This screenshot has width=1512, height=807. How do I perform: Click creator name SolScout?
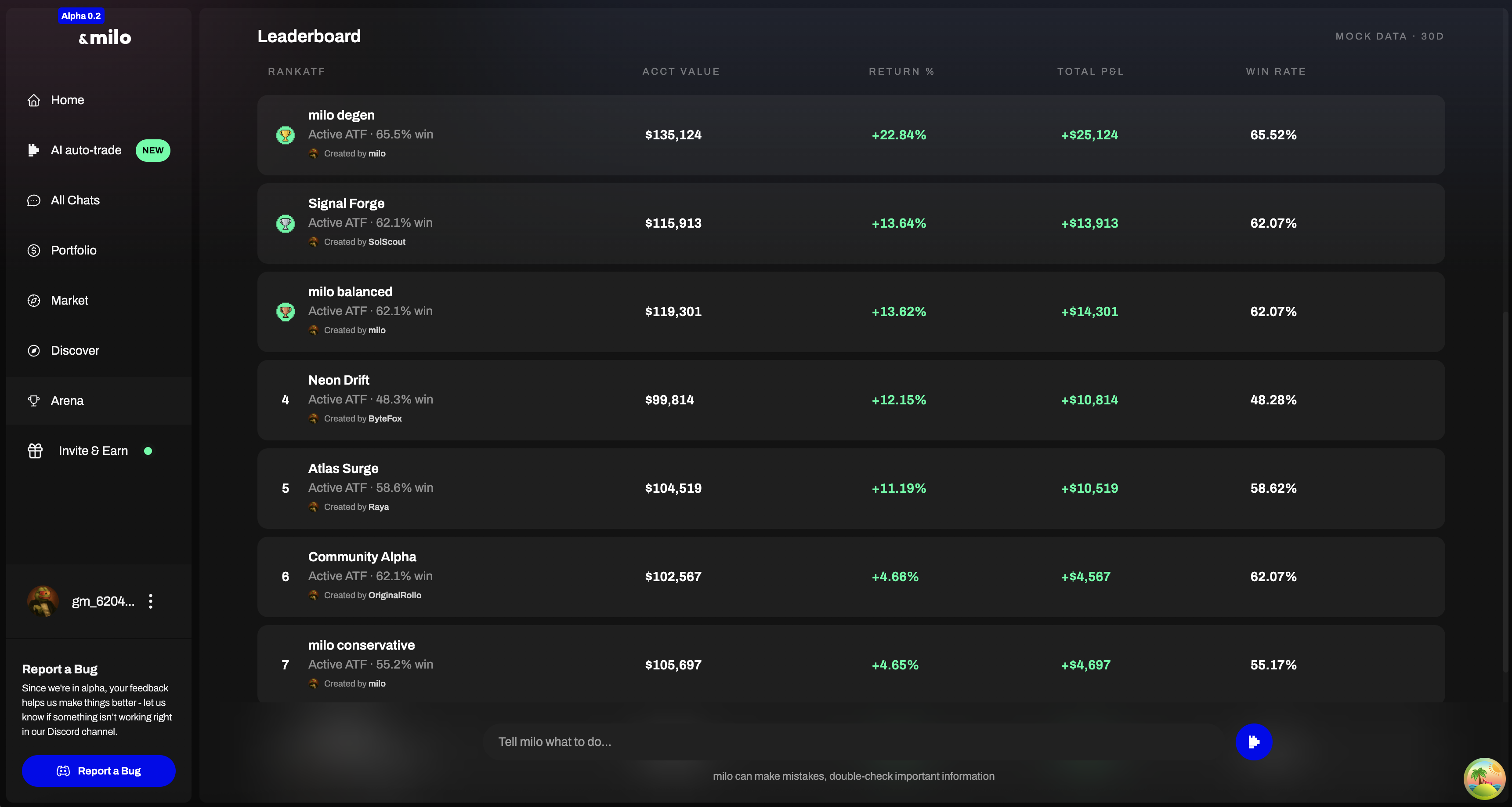pyautogui.click(x=386, y=242)
